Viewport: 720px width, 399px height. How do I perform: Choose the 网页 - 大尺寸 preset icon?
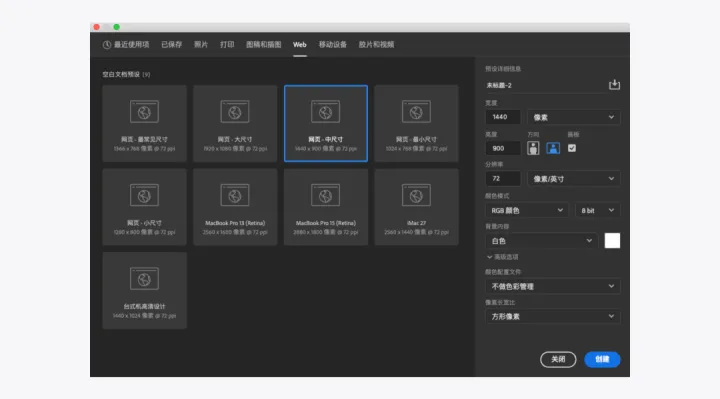(235, 112)
